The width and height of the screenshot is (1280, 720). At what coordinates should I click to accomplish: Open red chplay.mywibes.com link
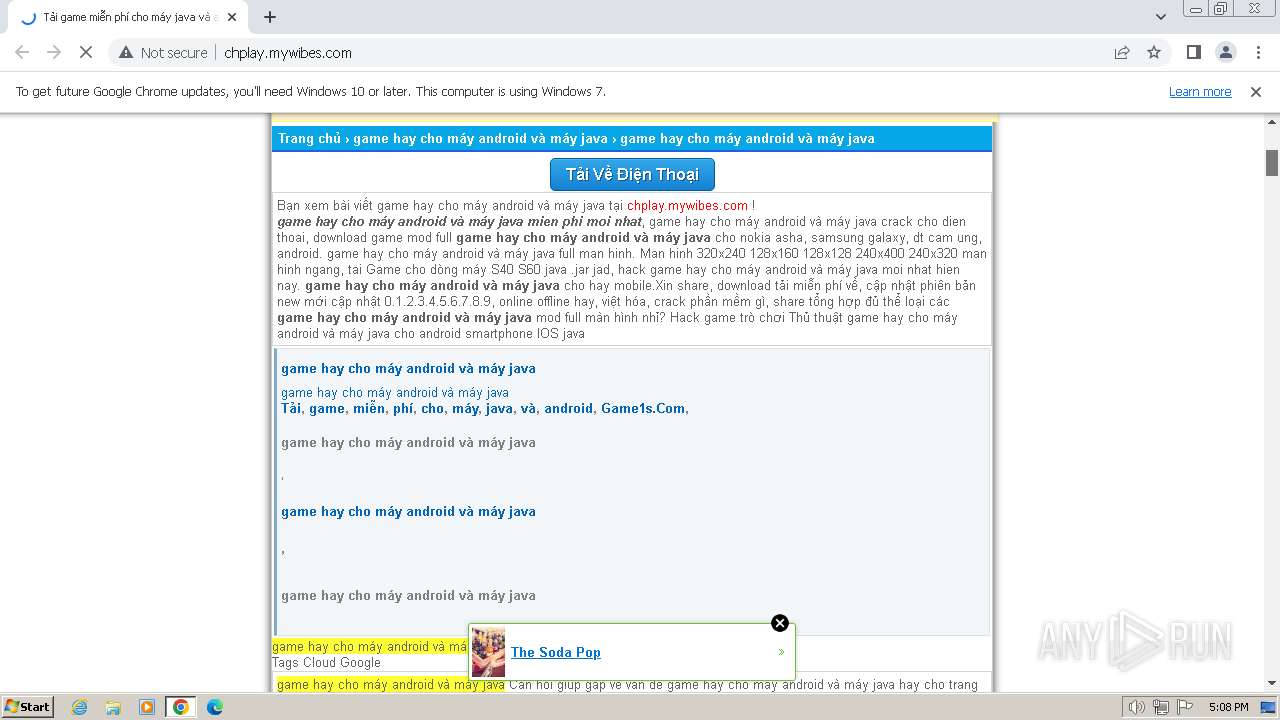click(687, 206)
